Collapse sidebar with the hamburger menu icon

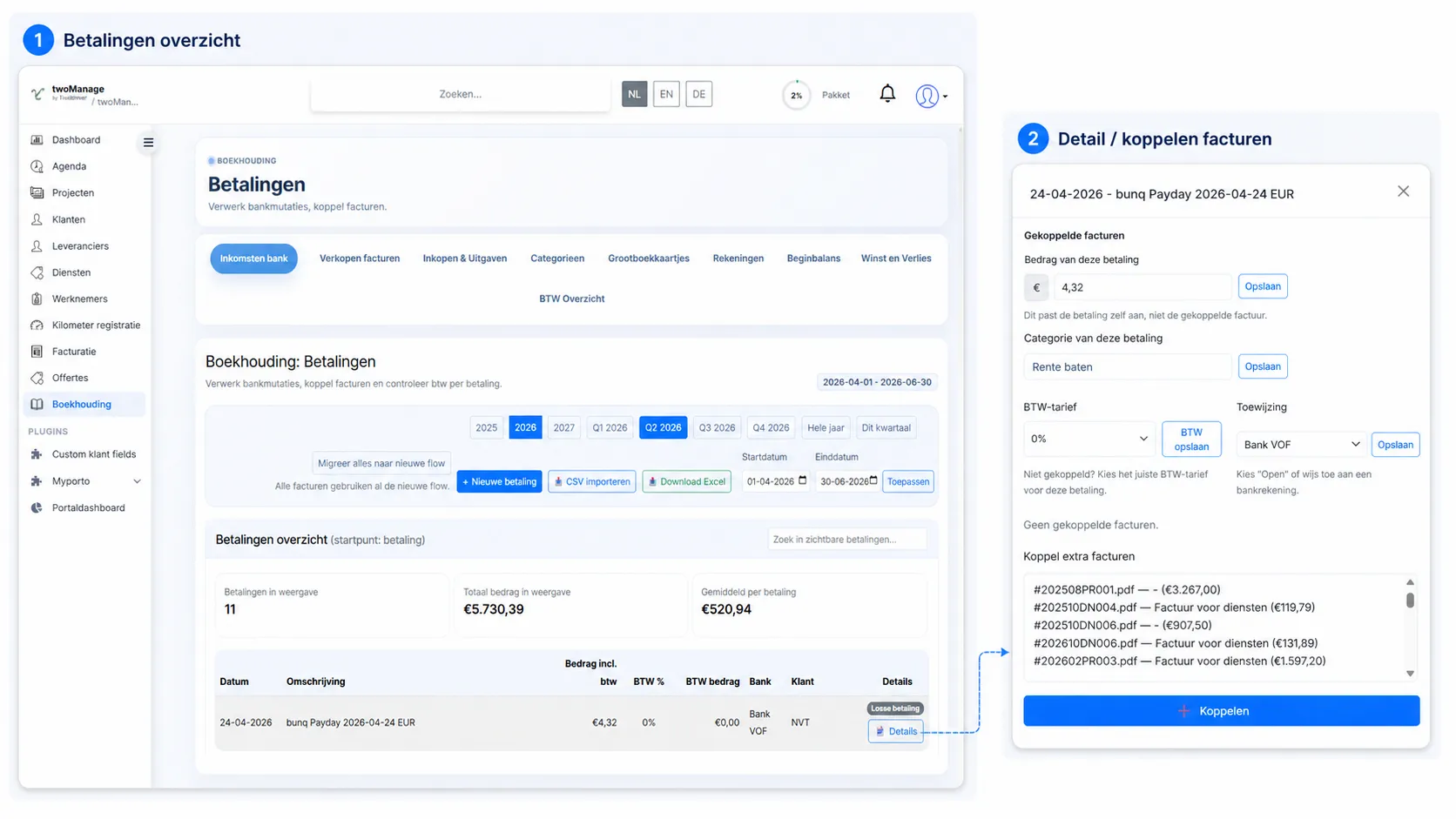pos(148,143)
